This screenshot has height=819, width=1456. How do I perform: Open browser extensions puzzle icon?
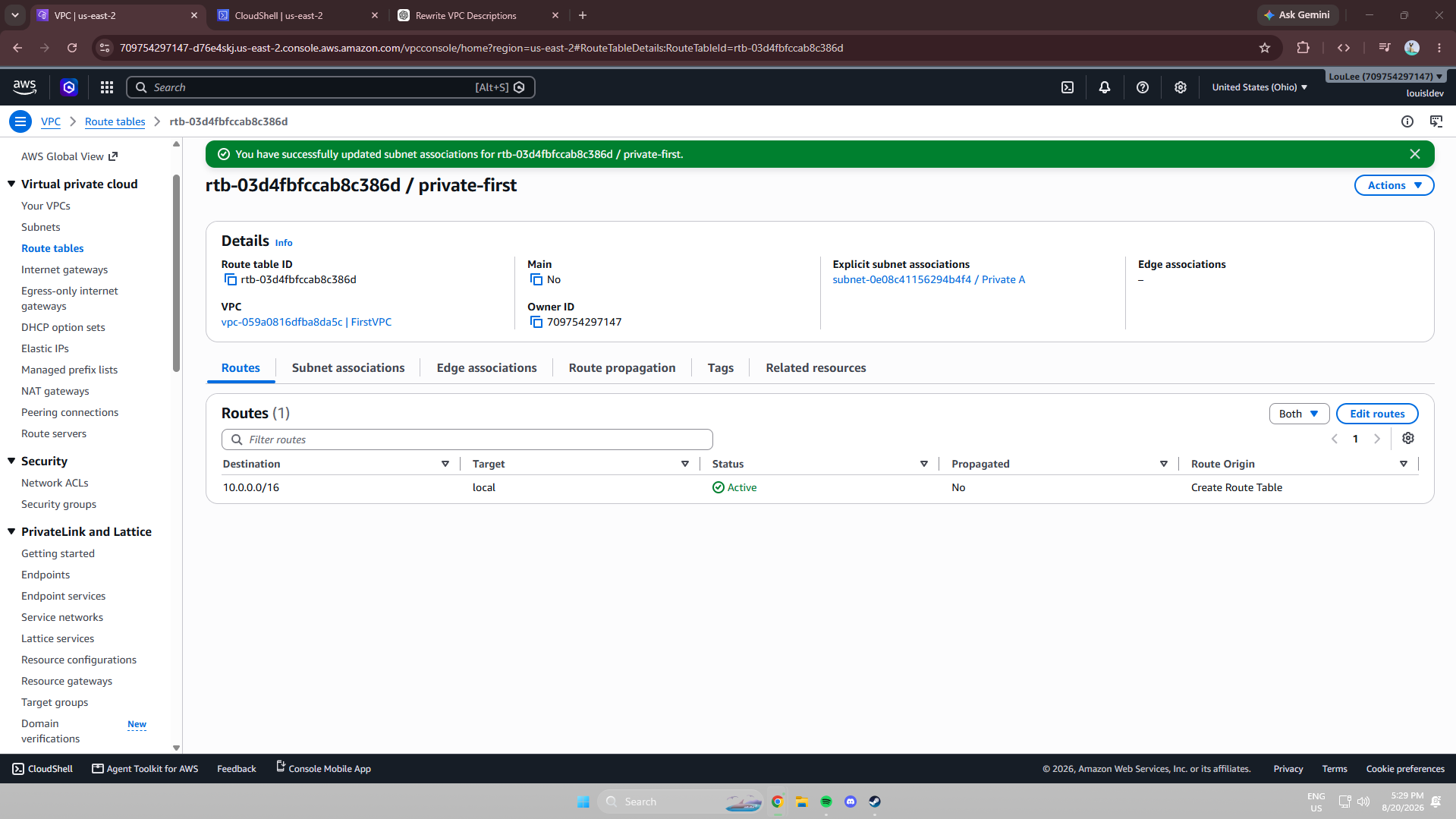(x=1303, y=48)
